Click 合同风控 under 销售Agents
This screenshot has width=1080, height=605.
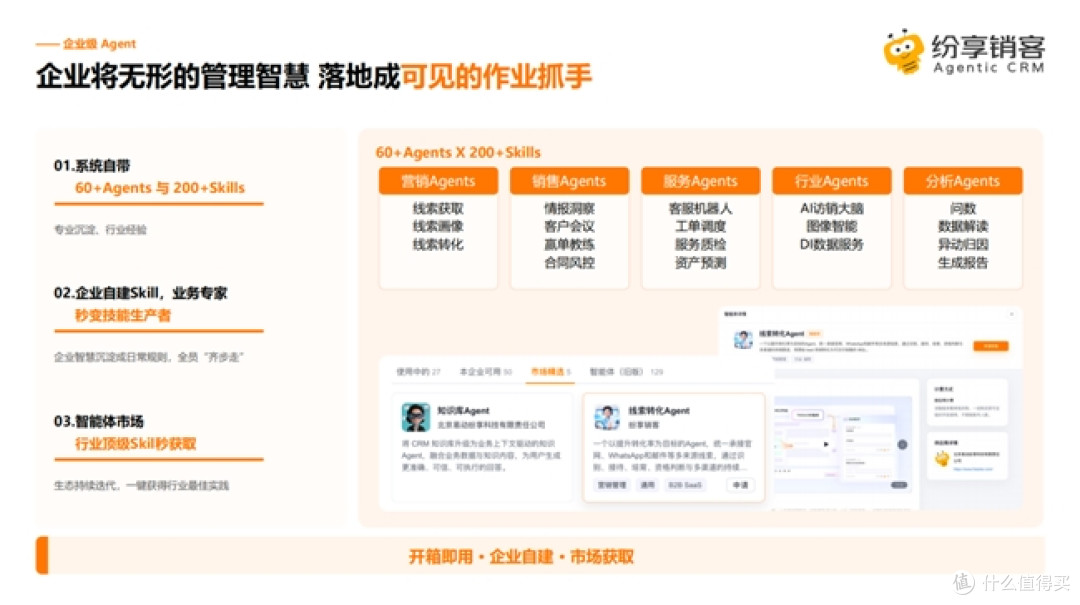point(569,263)
